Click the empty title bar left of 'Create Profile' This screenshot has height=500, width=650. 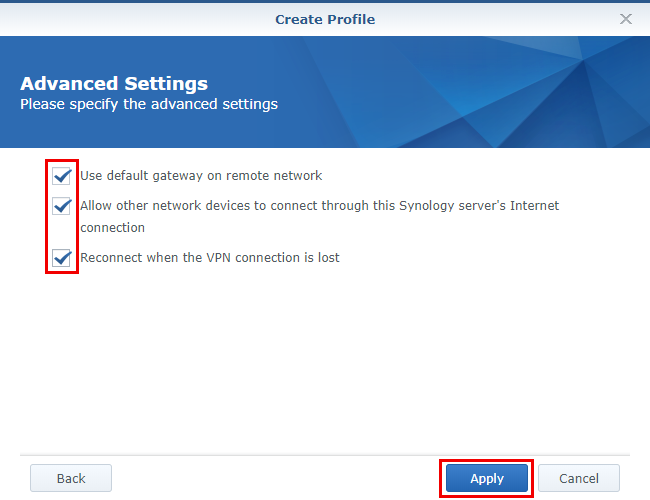(120, 18)
